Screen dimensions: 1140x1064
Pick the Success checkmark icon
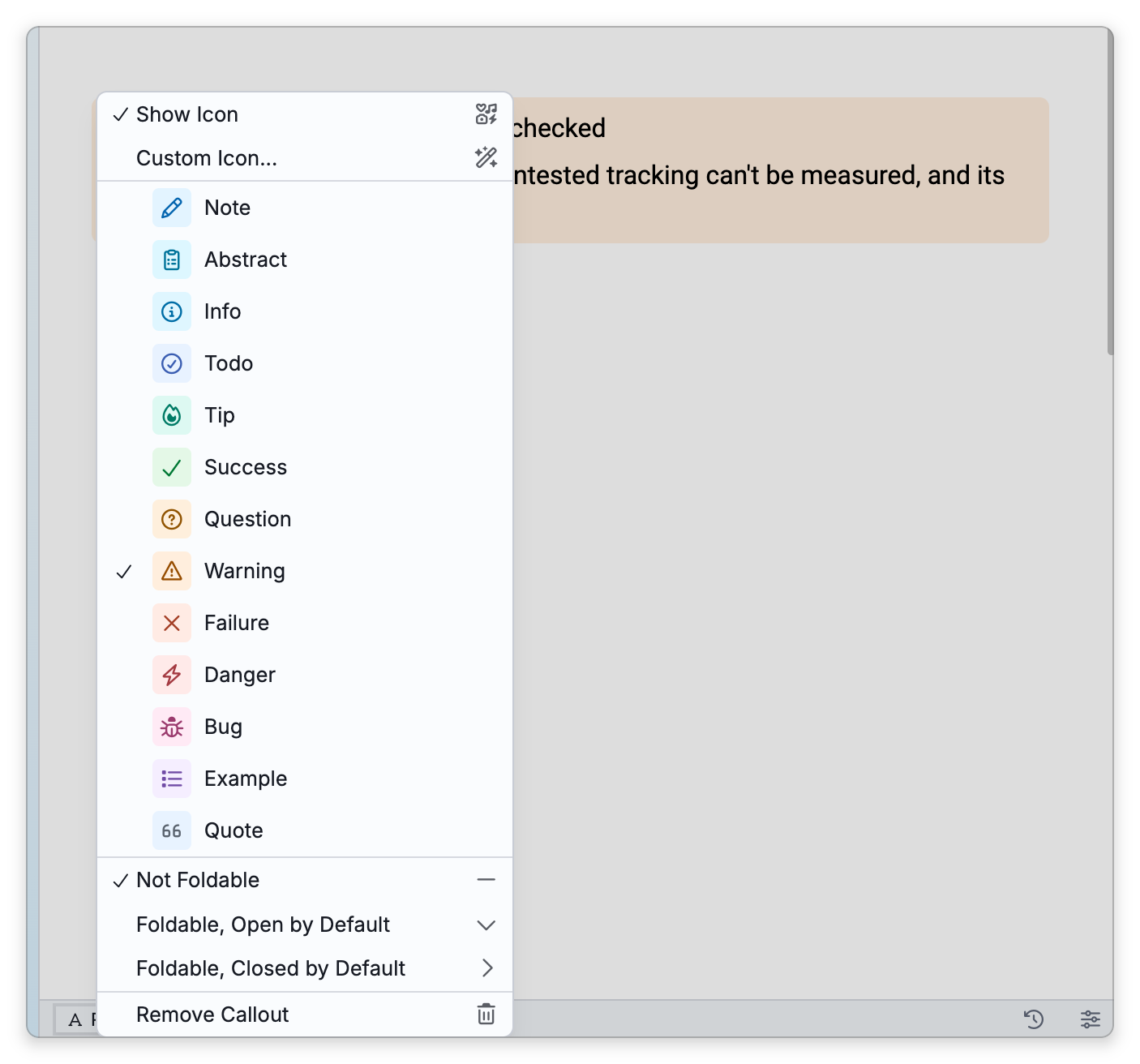point(172,467)
